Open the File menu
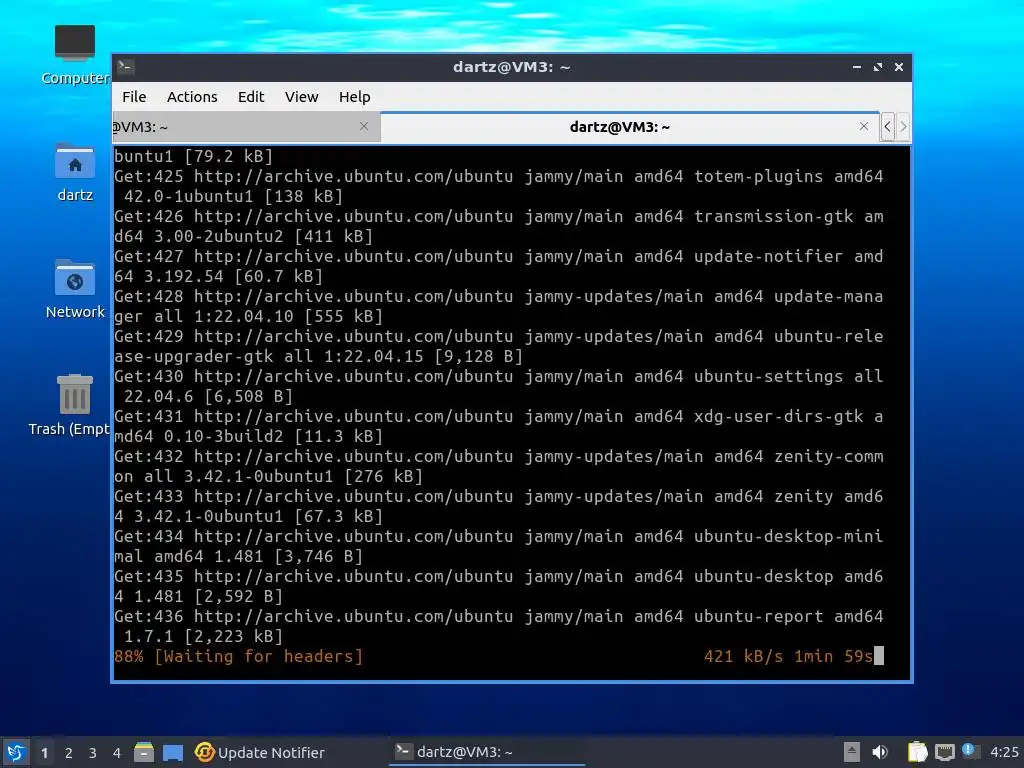 click(x=134, y=97)
